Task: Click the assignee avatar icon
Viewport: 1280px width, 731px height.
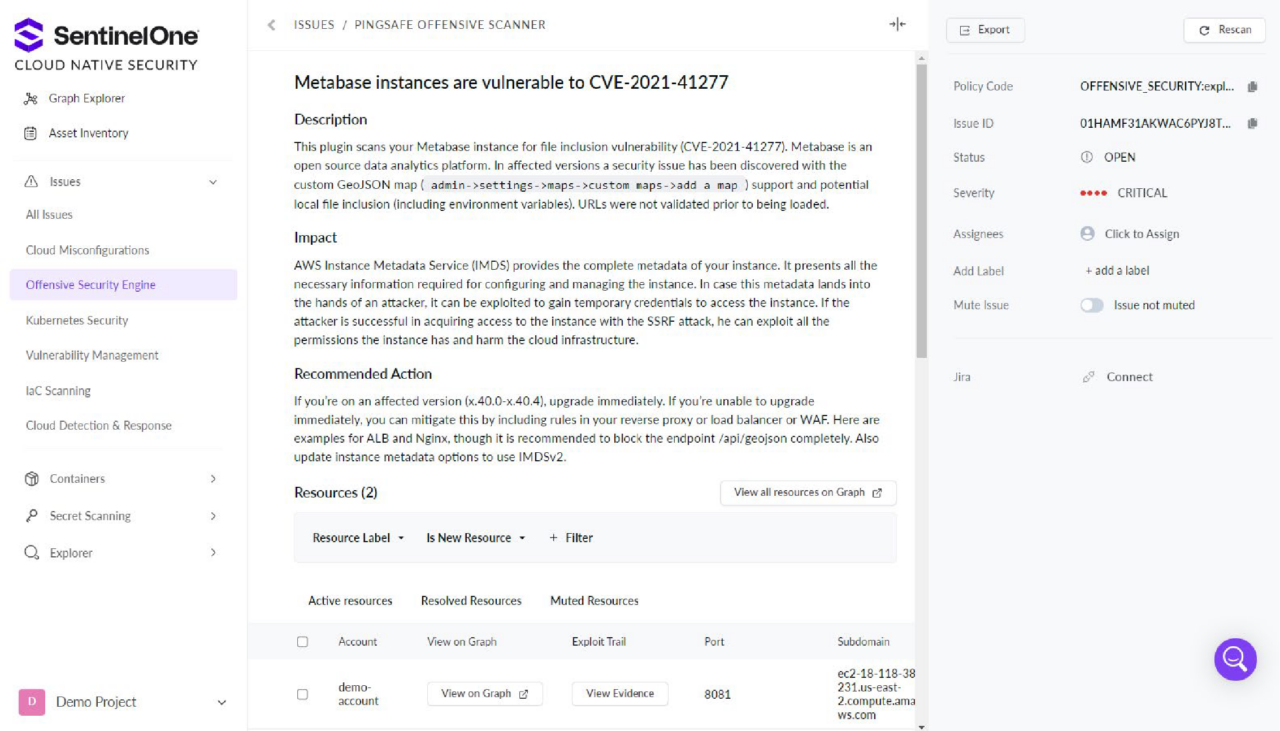Action: [x=1087, y=234]
